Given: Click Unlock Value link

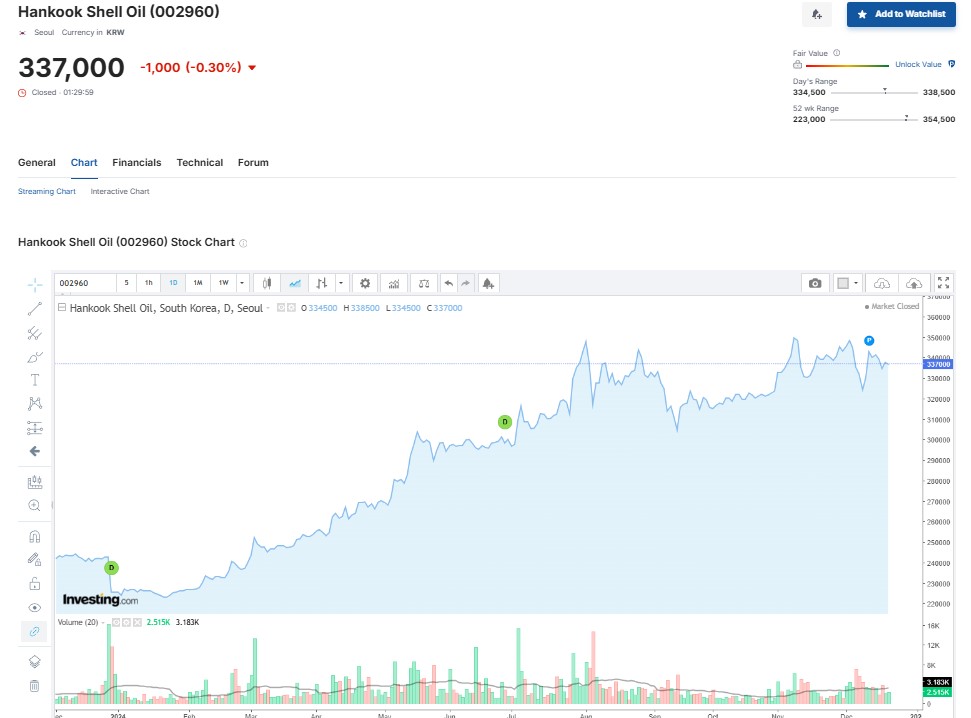Looking at the screenshot, I should pyautogui.click(x=918, y=64).
